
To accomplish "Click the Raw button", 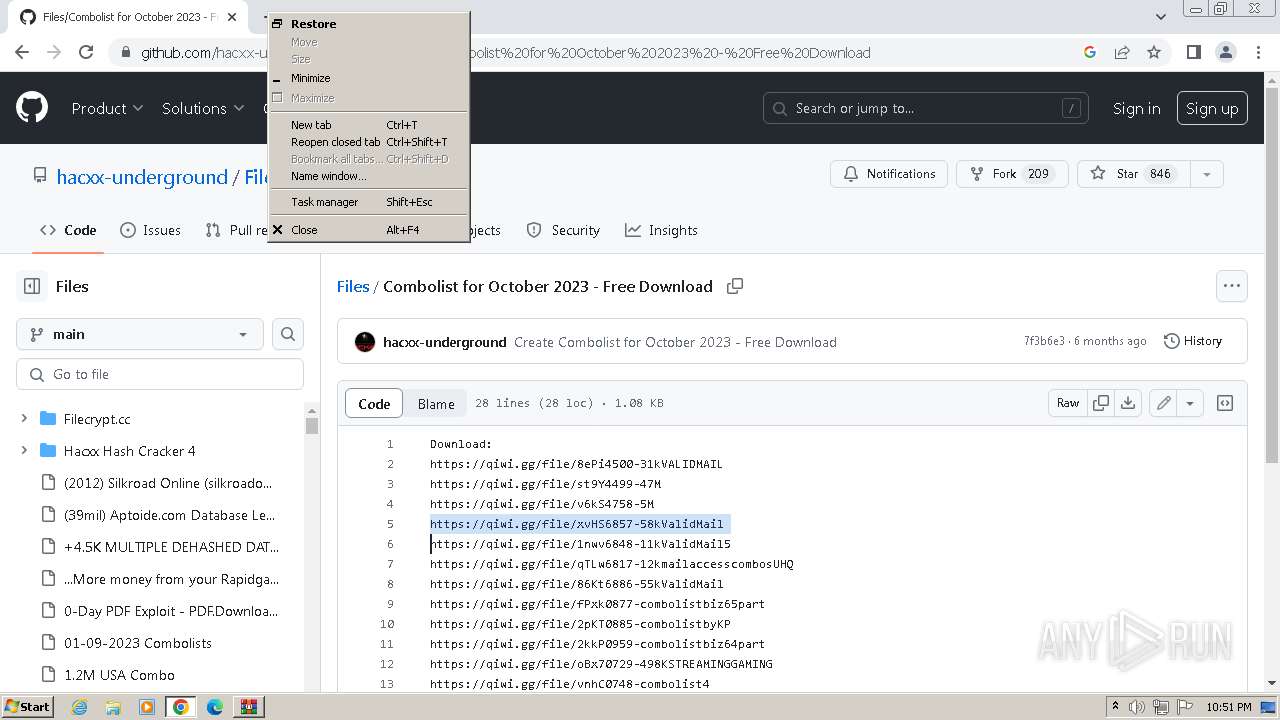I will (1068, 403).
